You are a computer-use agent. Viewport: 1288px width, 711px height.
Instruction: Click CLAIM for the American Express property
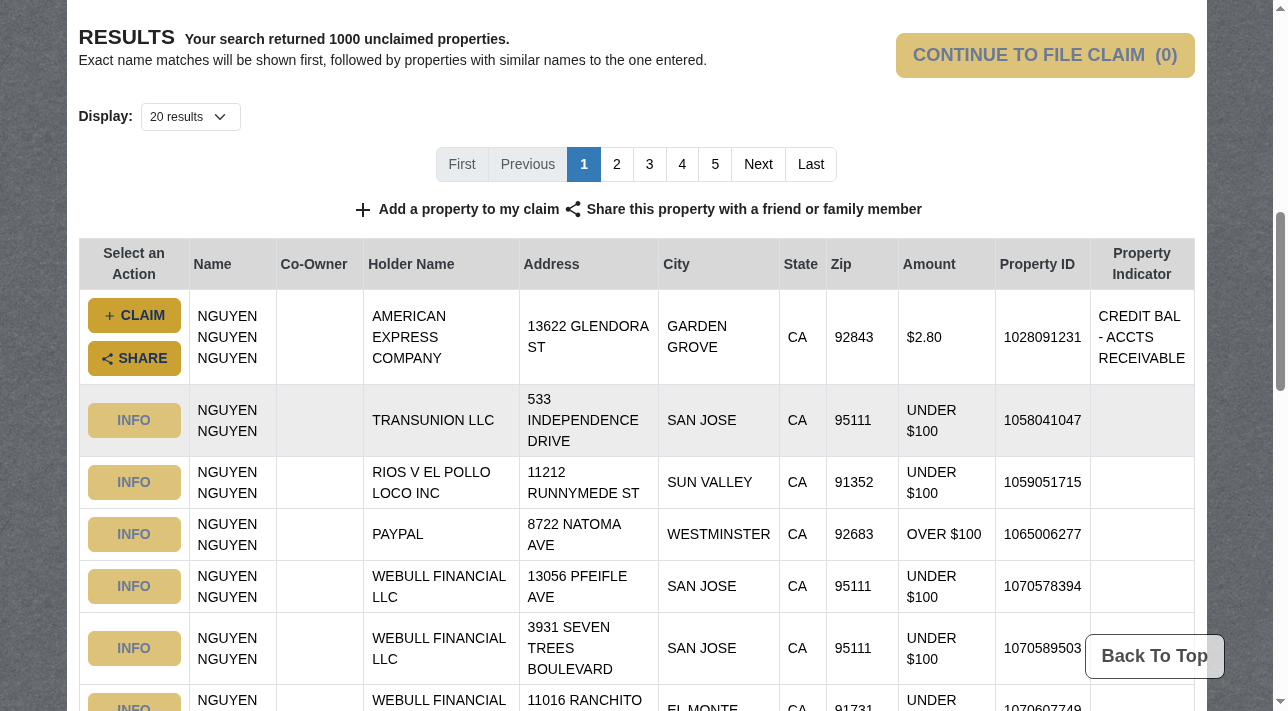pyautogui.click(x=134, y=315)
